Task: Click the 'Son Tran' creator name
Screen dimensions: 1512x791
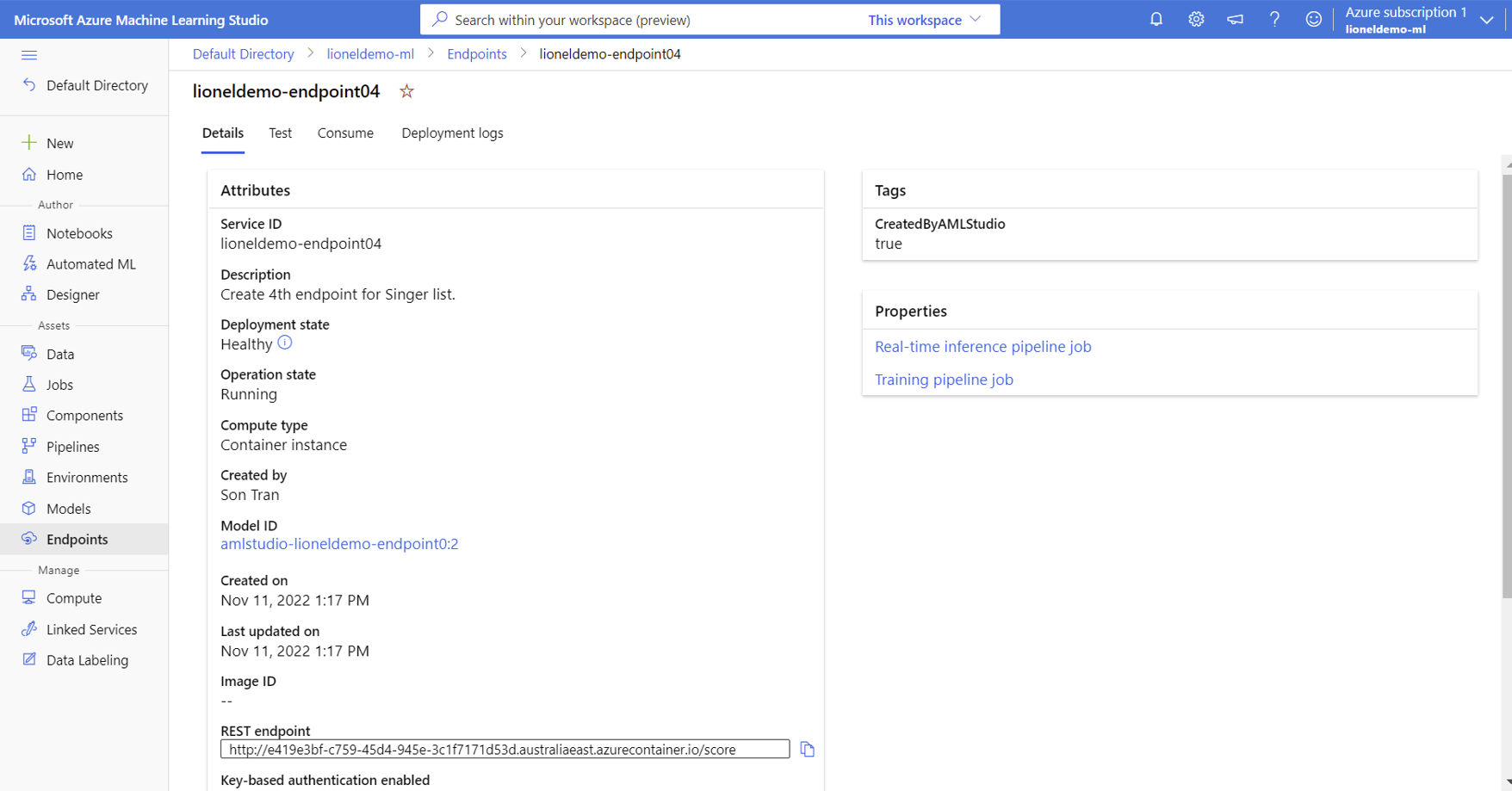Action: point(250,495)
